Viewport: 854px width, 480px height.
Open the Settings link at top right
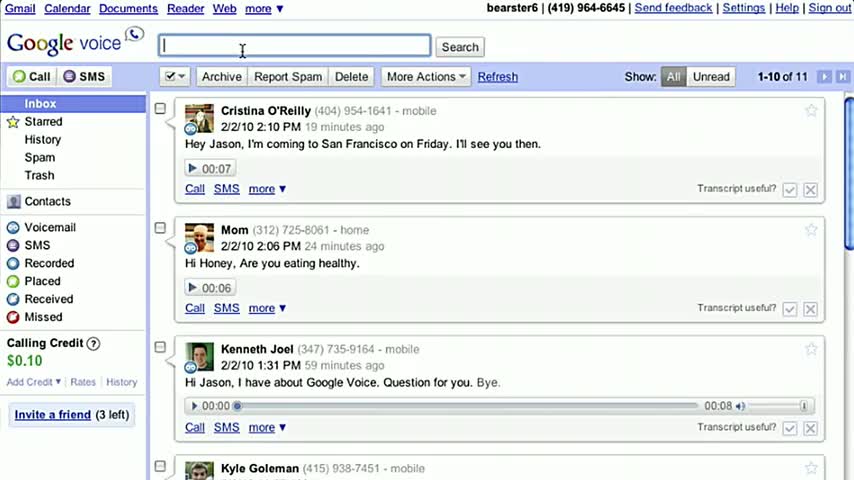(743, 8)
